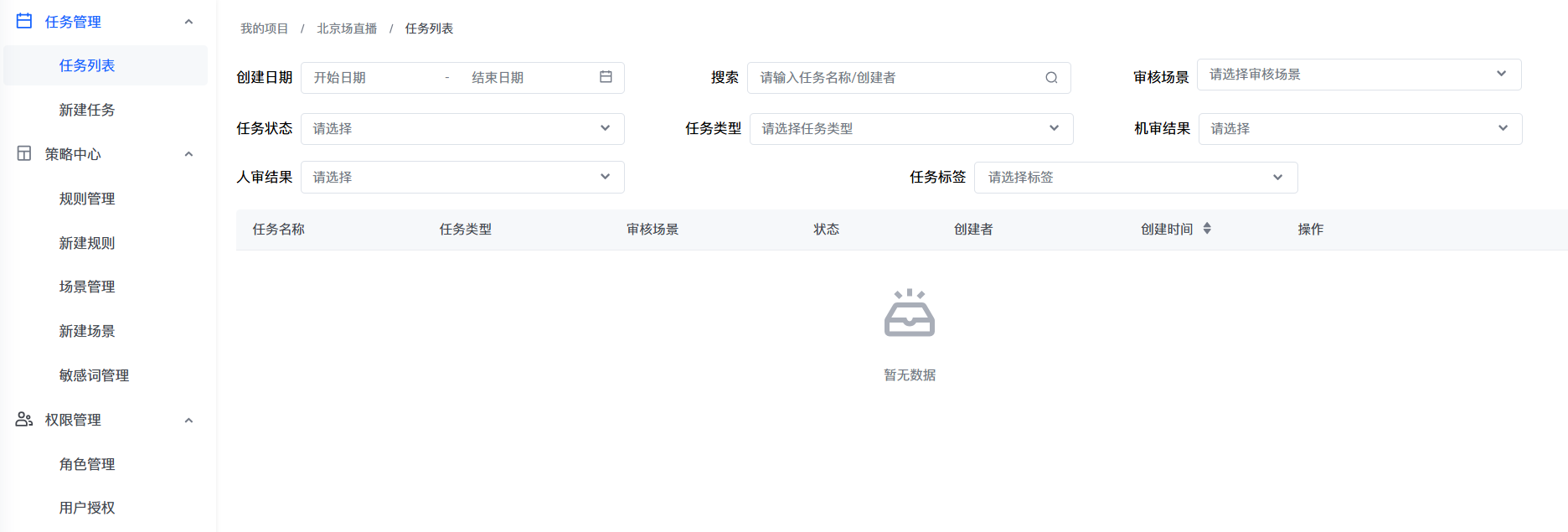Click the 任务管理 sidebar group title

click(73, 22)
